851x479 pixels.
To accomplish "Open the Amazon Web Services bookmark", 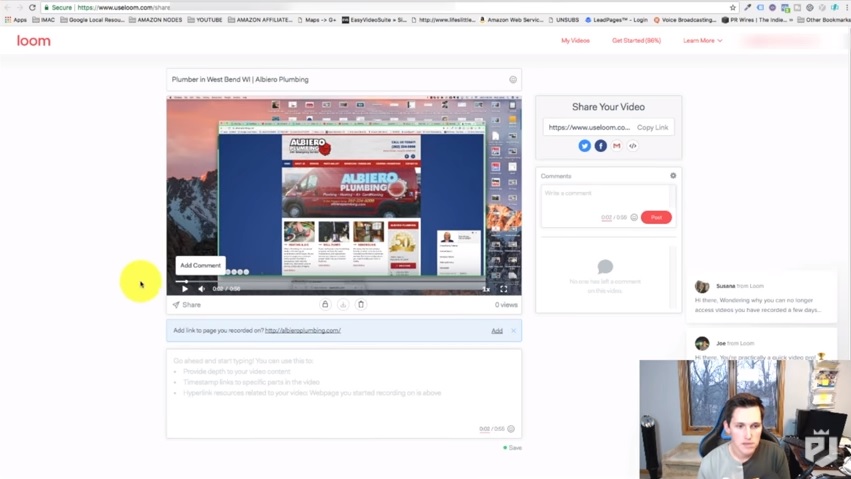I will click(511, 20).
